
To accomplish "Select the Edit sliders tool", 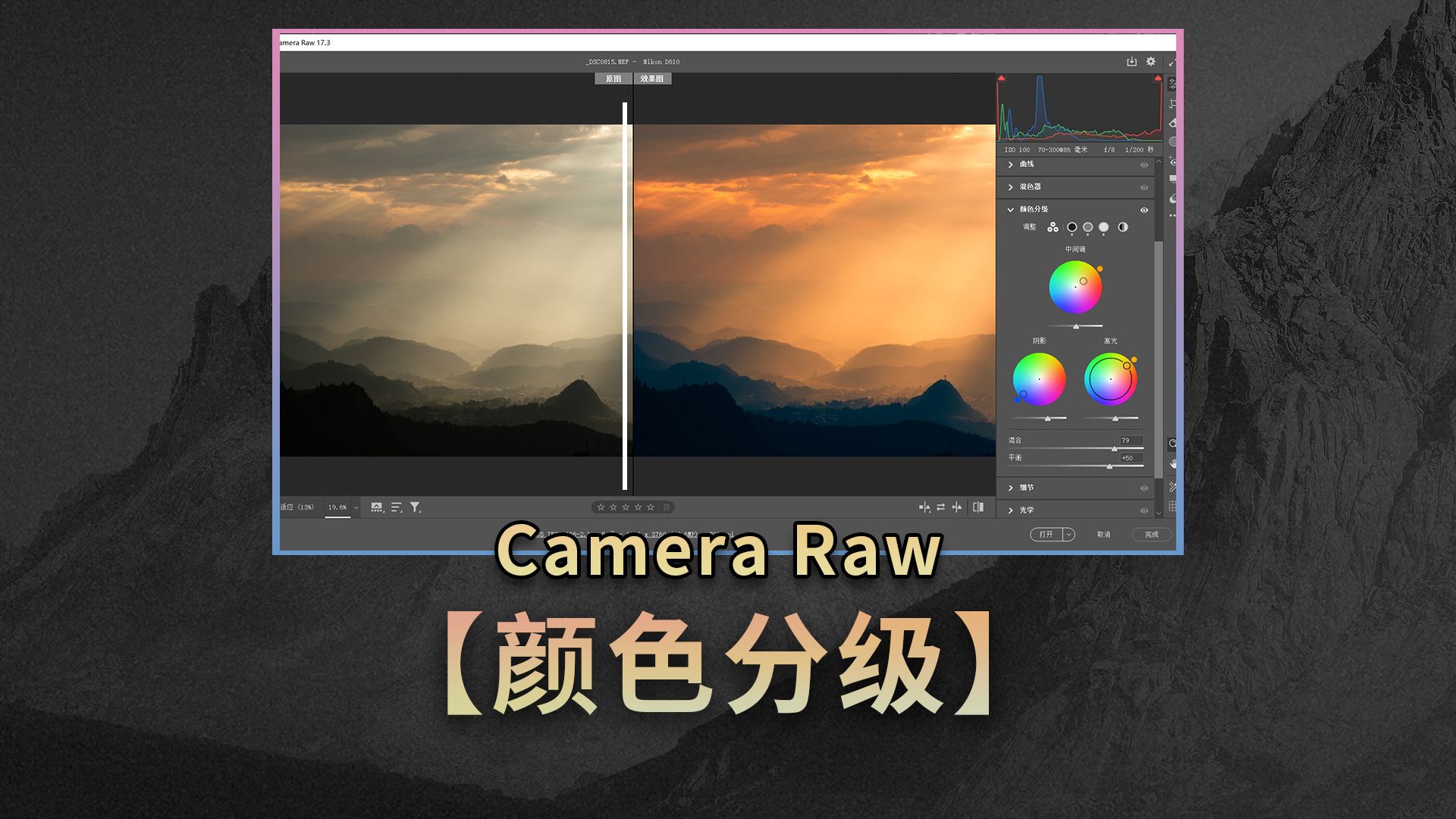I will click(1172, 83).
